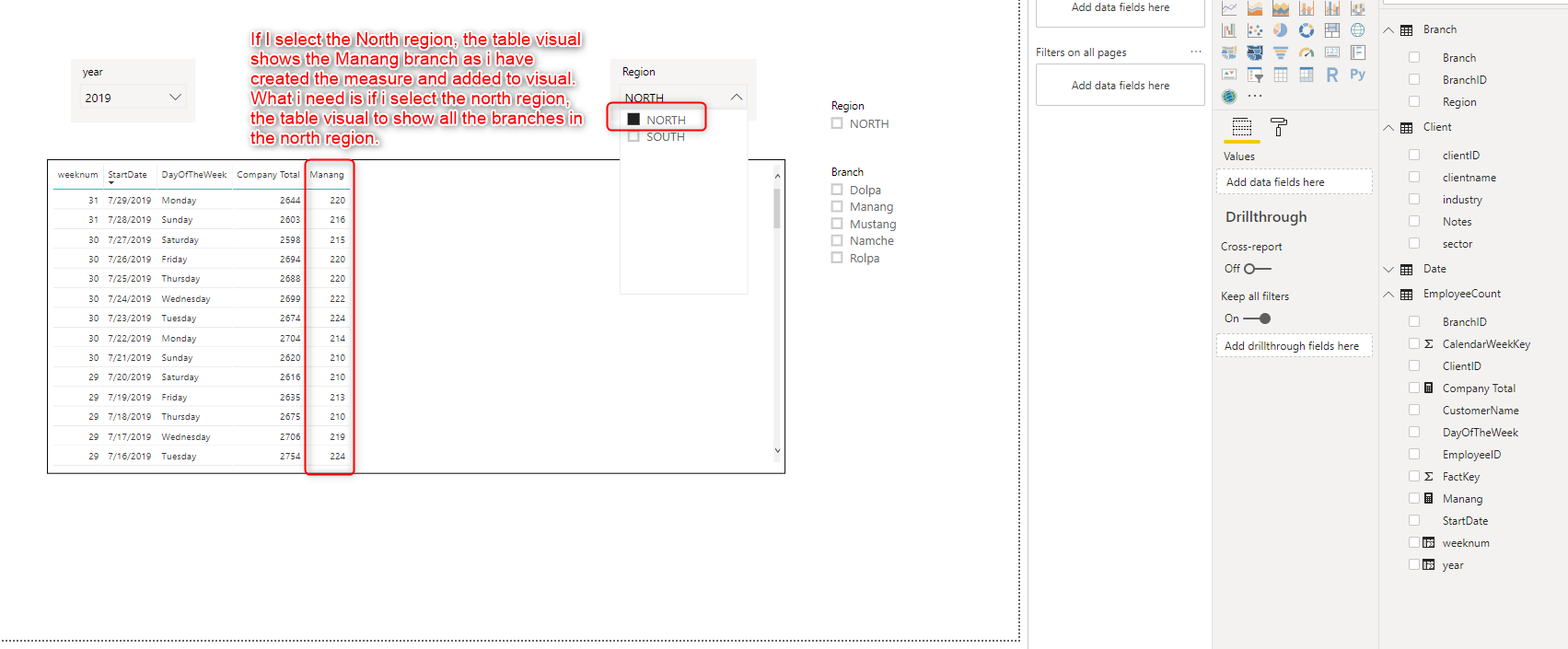Open the year slicer dropdown
The height and width of the screenshot is (649, 1568).
[175, 97]
